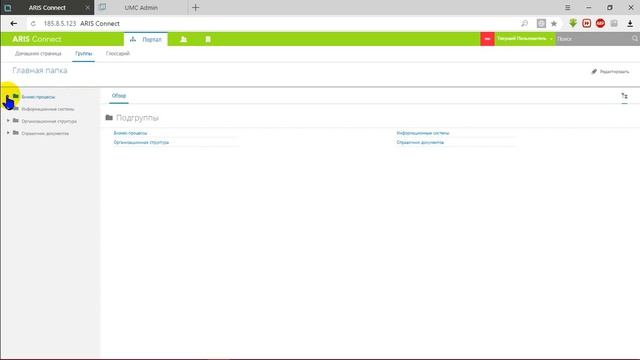Image resolution: width=640 pixels, height=360 pixels.
Task: Click the ARIS Connect logo
Action: point(37,39)
